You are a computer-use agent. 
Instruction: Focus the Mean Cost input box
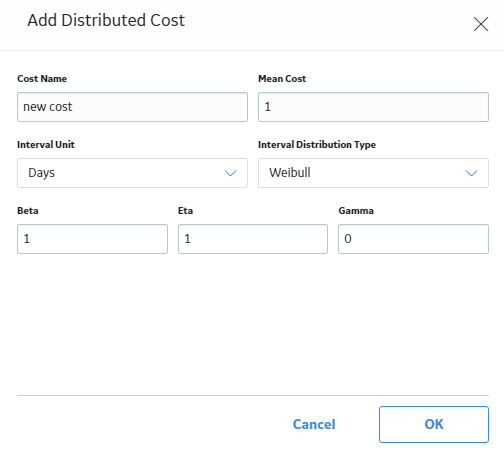(x=373, y=107)
